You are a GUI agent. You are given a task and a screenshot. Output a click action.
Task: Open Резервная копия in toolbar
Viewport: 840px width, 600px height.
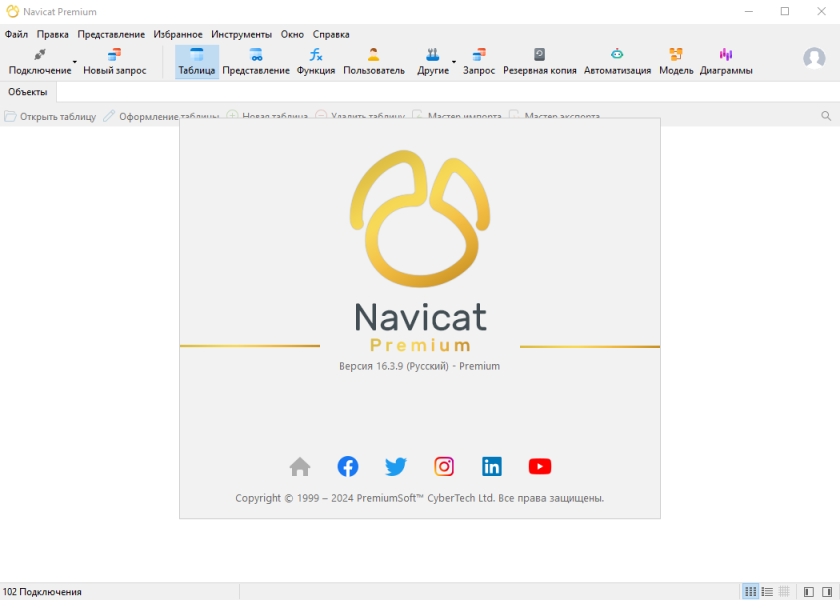tap(539, 62)
